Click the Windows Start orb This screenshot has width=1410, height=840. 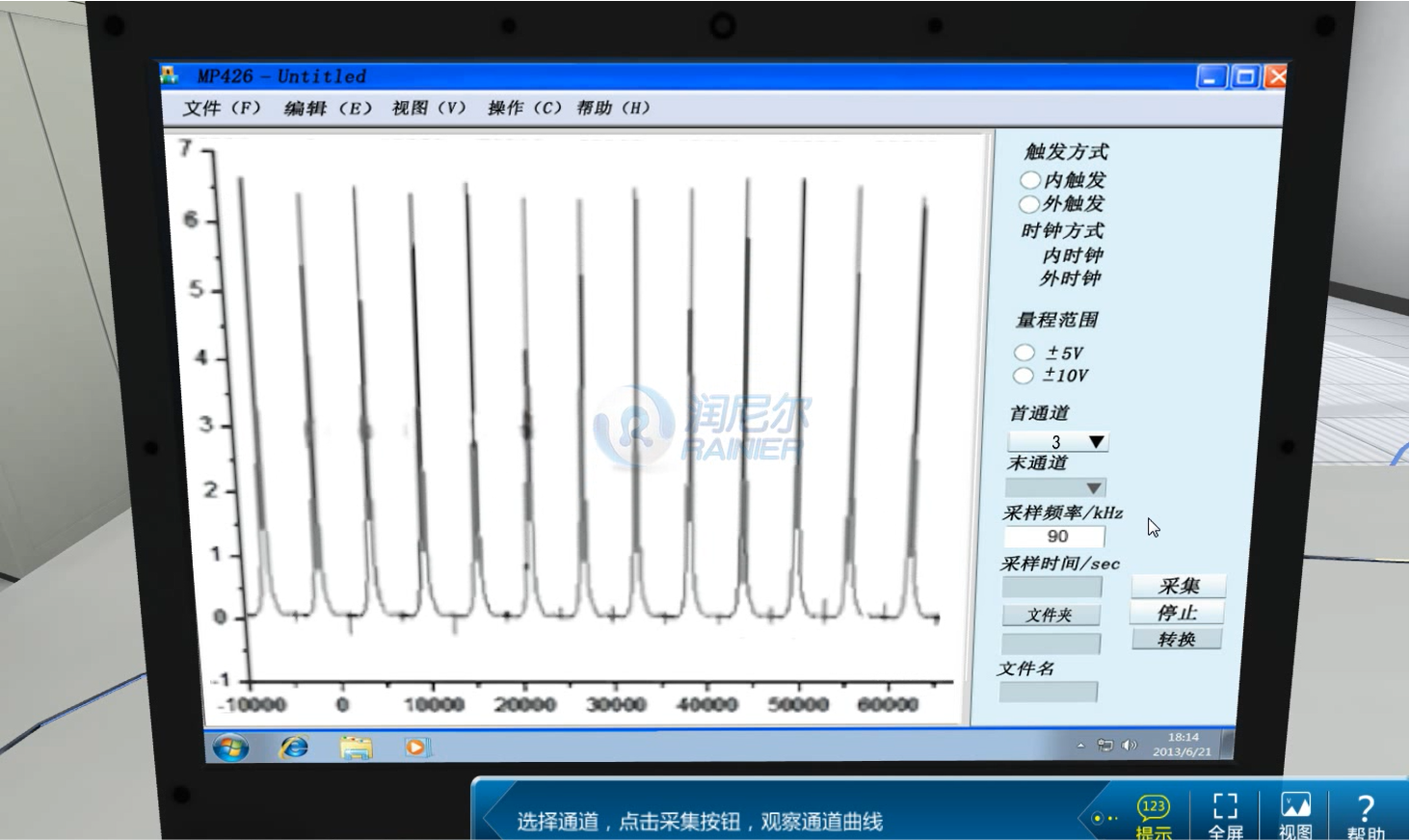[230, 748]
